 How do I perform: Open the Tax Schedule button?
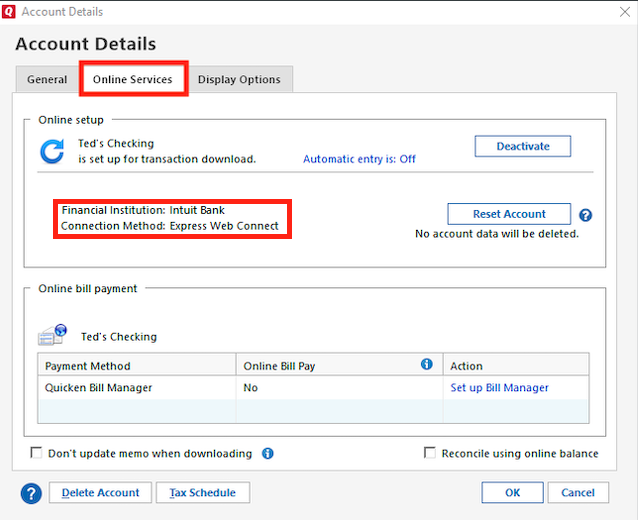[203, 493]
